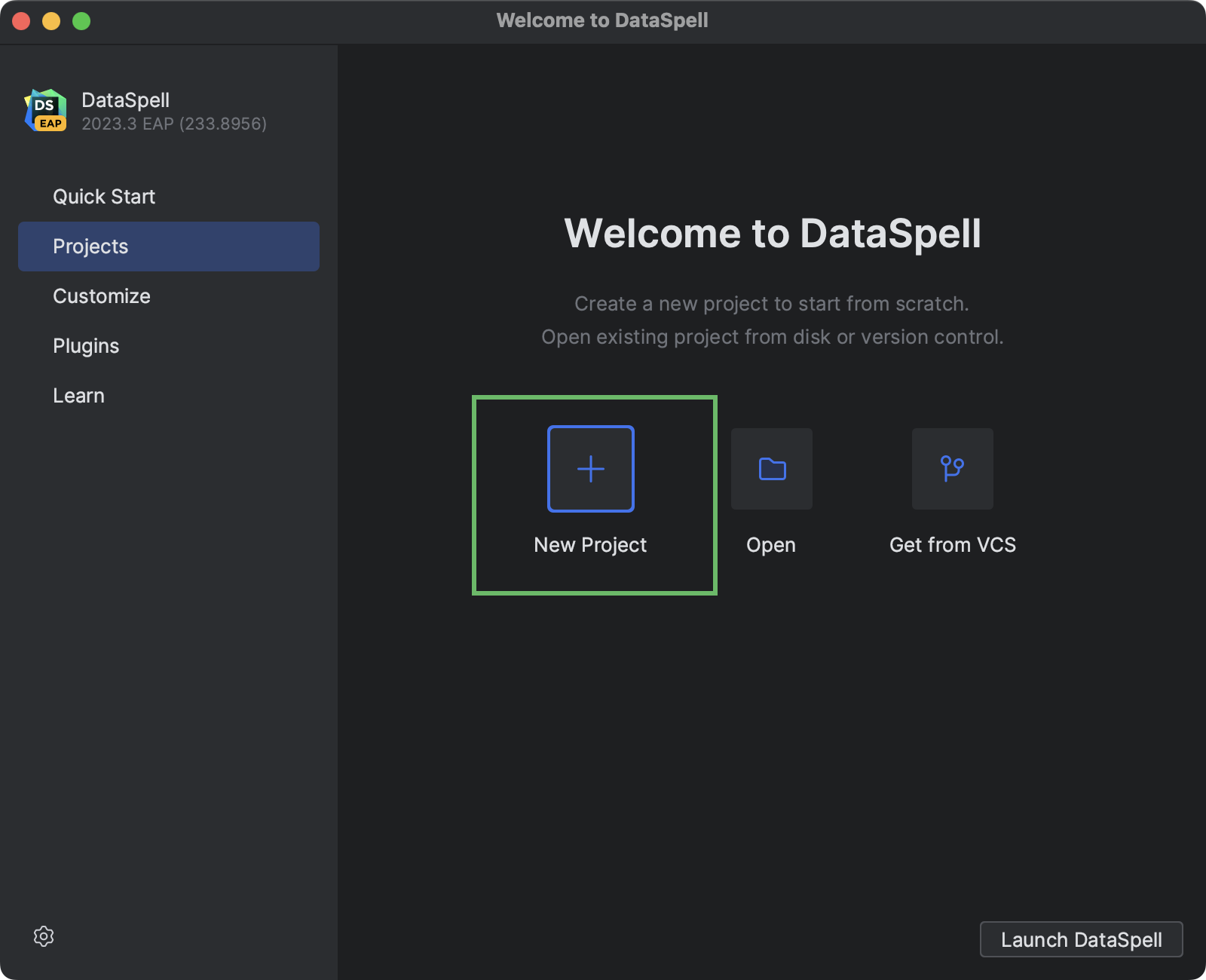Click the gear at bottom left corner
The width and height of the screenshot is (1206, 980).
[x=44, y=936]
